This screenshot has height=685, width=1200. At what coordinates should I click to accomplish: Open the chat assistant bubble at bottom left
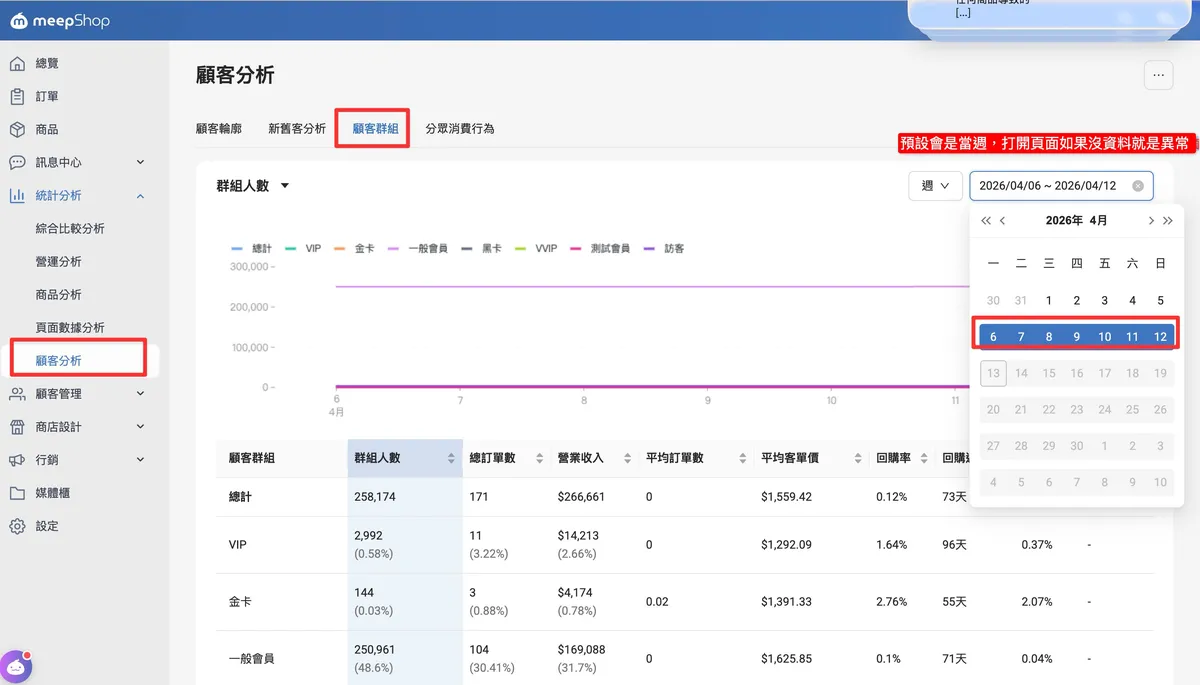(x=17, y=665)
